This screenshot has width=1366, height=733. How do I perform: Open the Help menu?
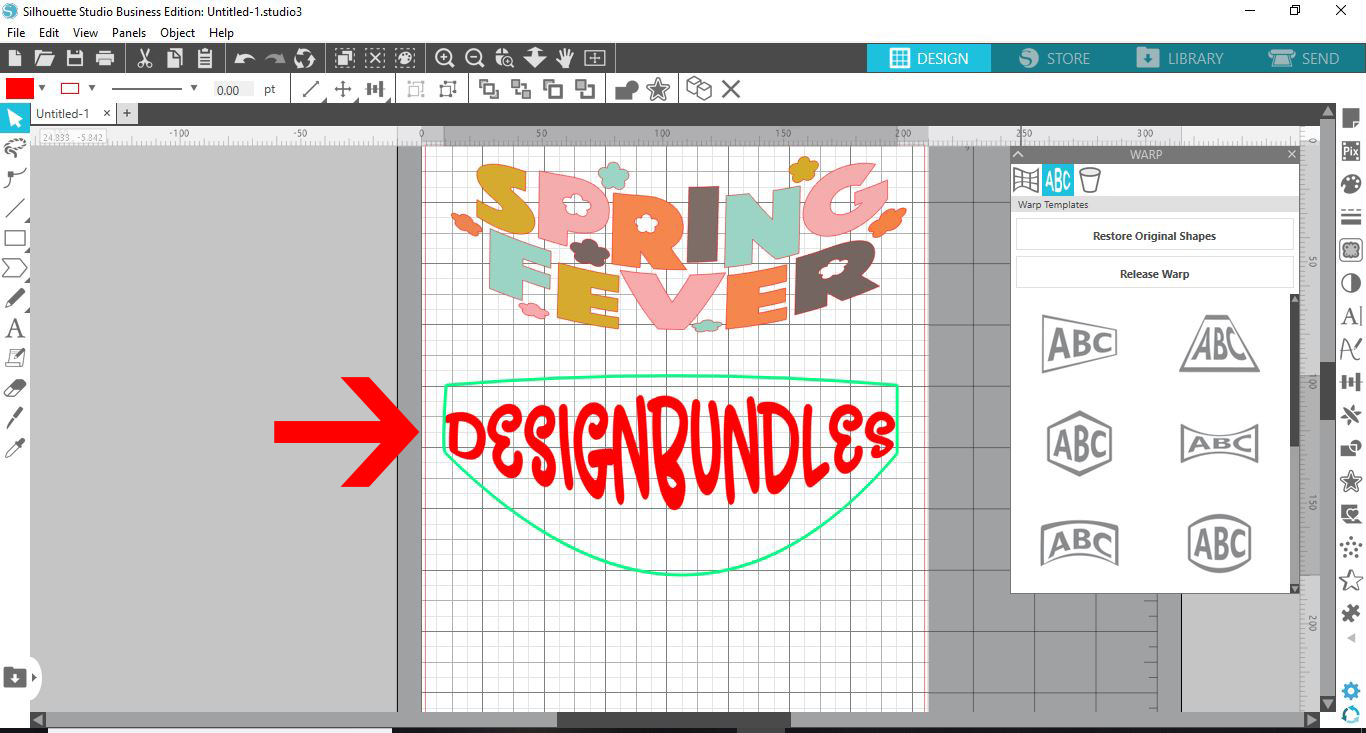(x=221, y=33)
